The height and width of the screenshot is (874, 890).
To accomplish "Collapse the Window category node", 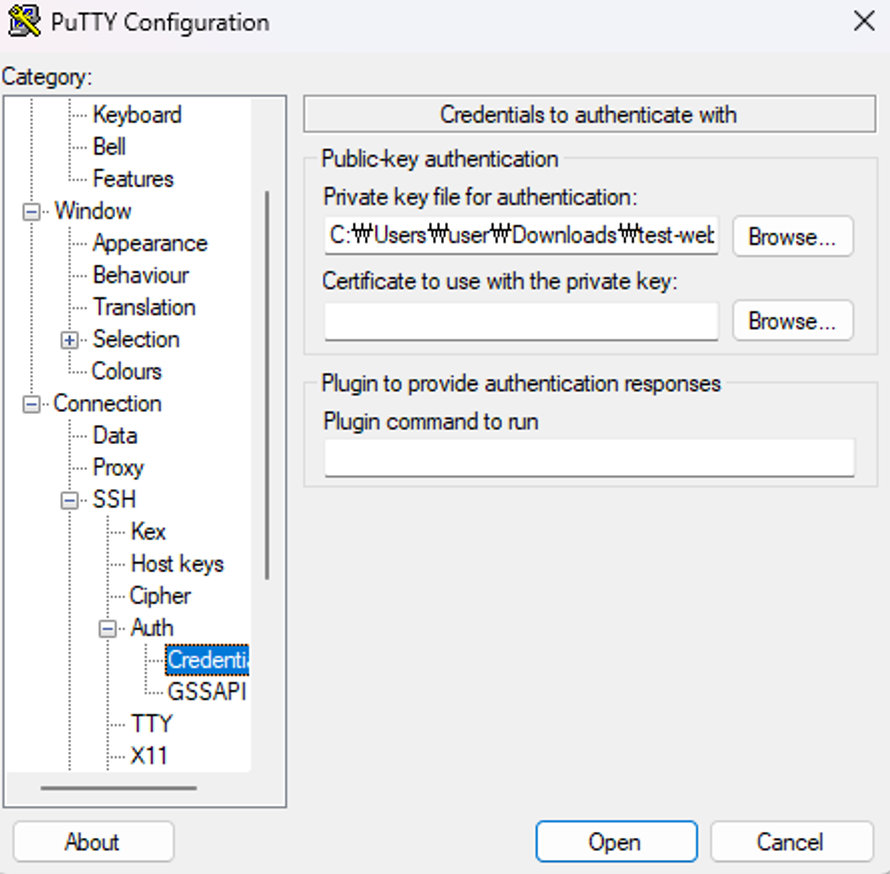I will click(x=31, y=212).
